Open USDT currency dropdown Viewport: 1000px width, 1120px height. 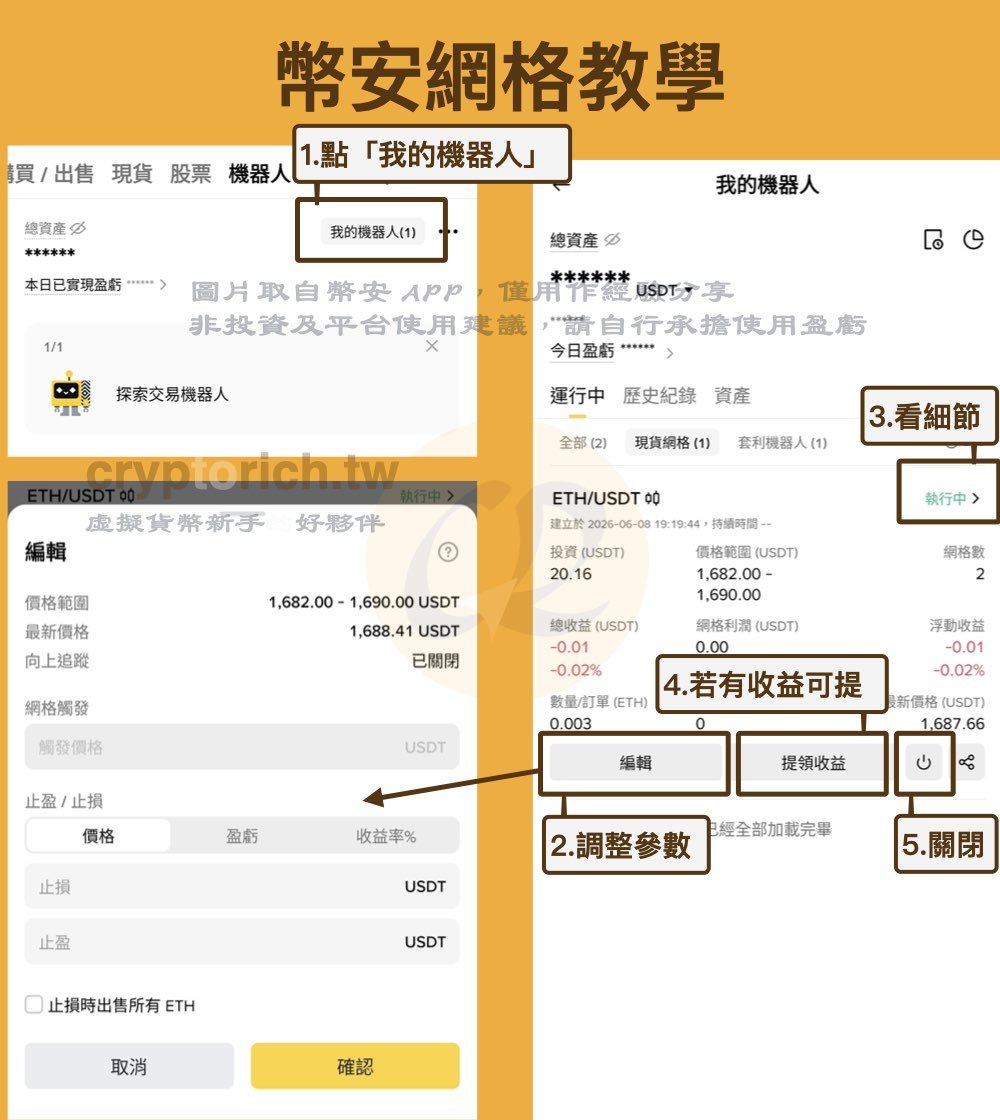(x=664, y=290)
